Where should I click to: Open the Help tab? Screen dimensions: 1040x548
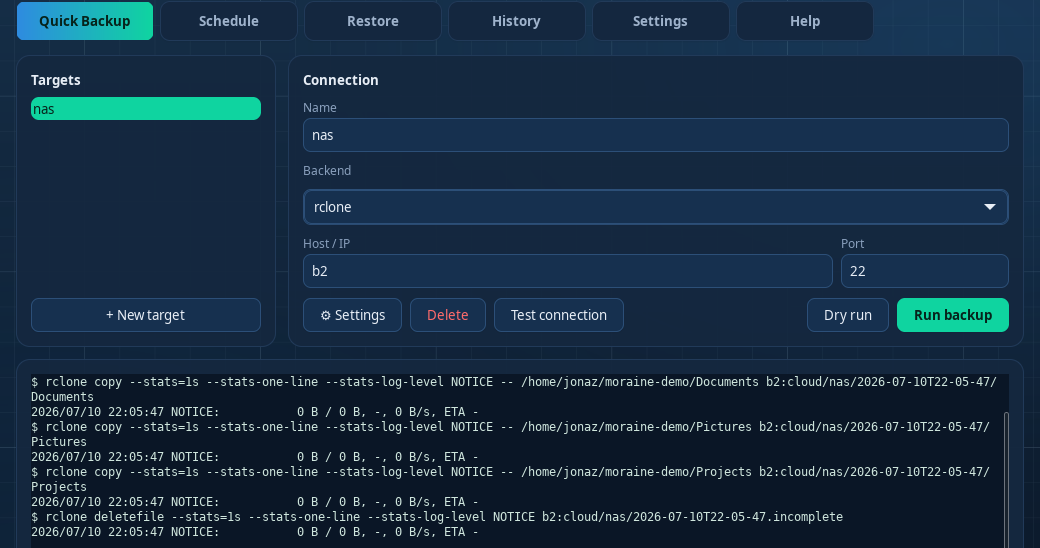(x=805, y=21)
